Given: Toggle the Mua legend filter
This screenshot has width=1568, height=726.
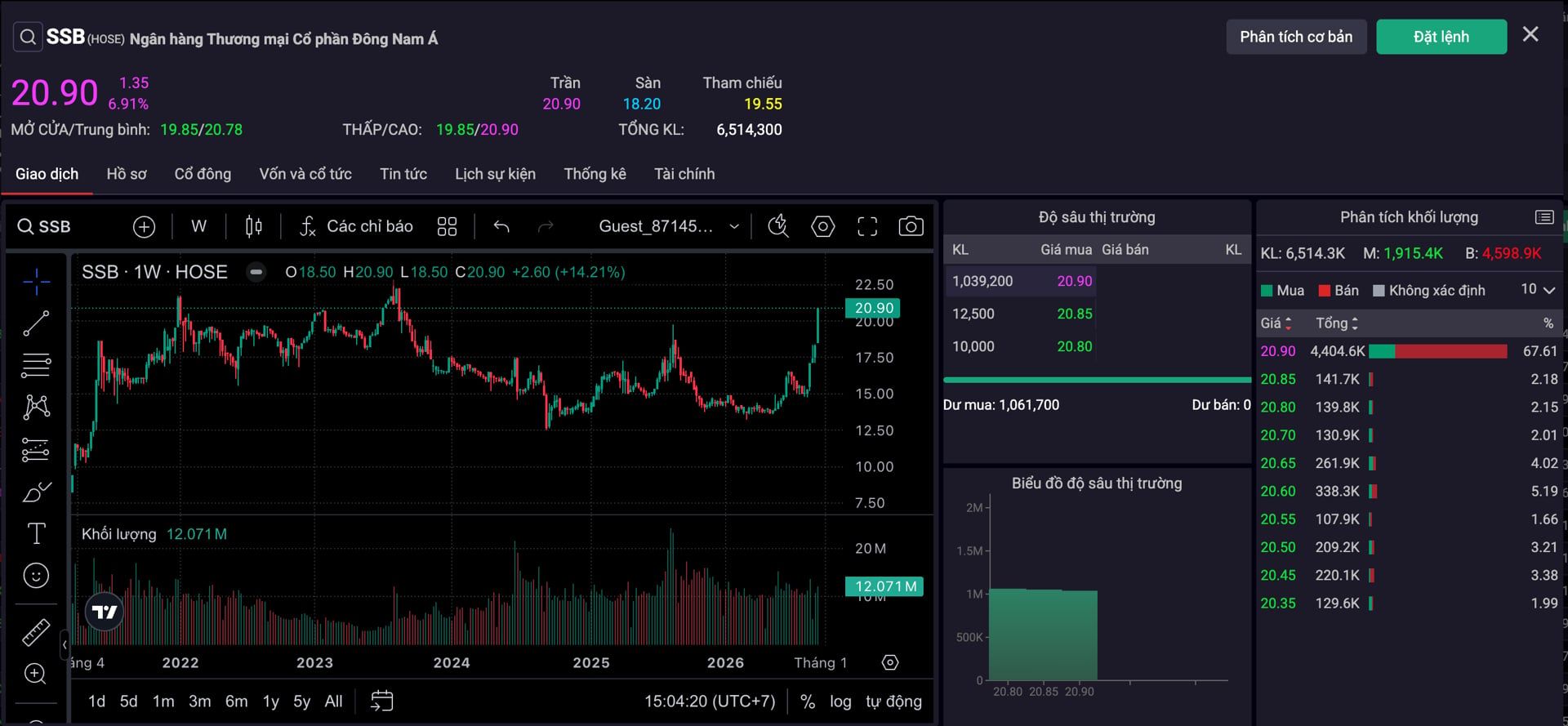Looking at the screenshot, I should coord(1282,291).
